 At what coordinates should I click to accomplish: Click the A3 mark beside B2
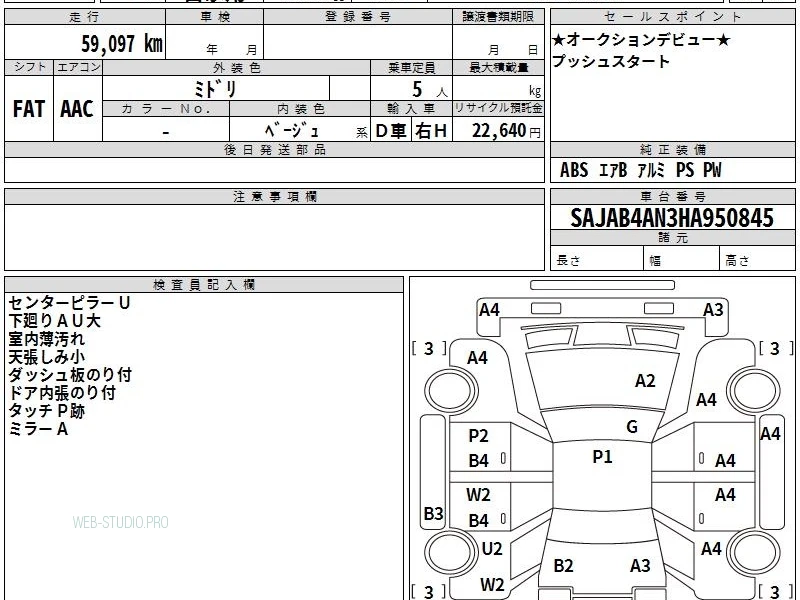pyautogui.click(x=640, y=566)
